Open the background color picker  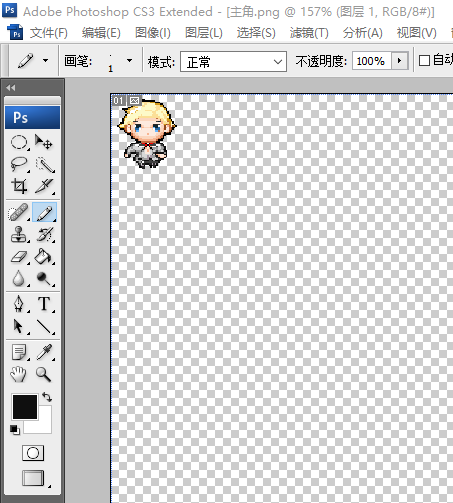[44, 426]
